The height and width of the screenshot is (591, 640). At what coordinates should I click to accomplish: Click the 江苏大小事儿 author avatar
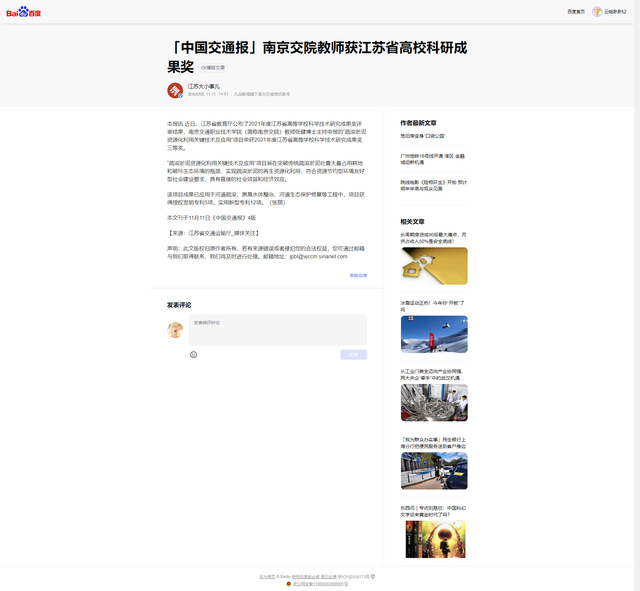(175, 90)
